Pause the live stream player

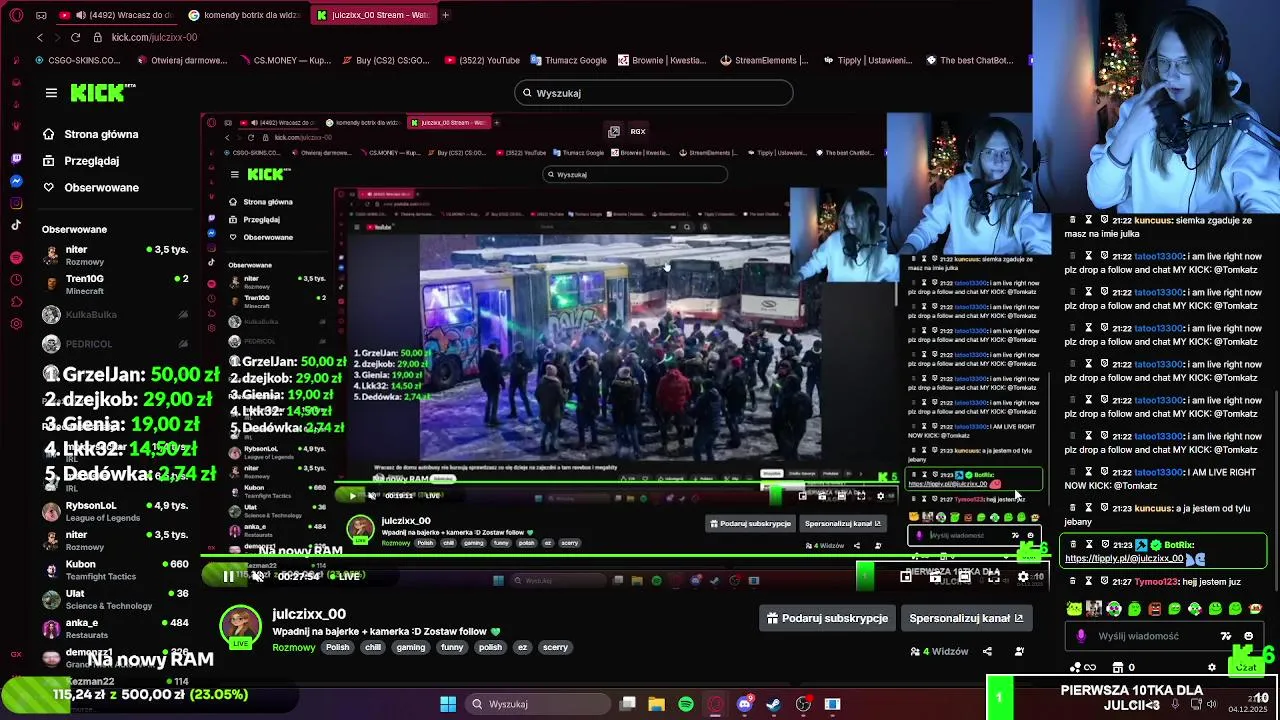(x=228, y=576)
